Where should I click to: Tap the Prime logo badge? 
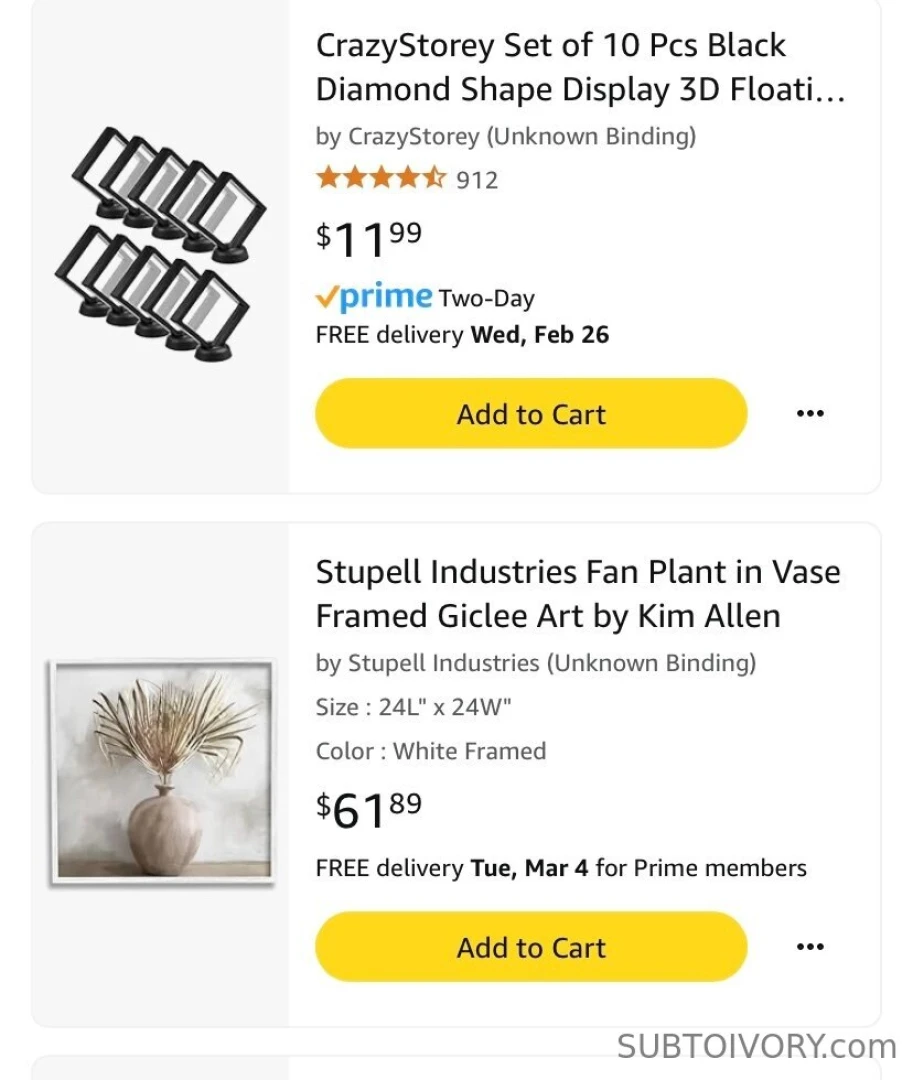click(x=374, y=297)
